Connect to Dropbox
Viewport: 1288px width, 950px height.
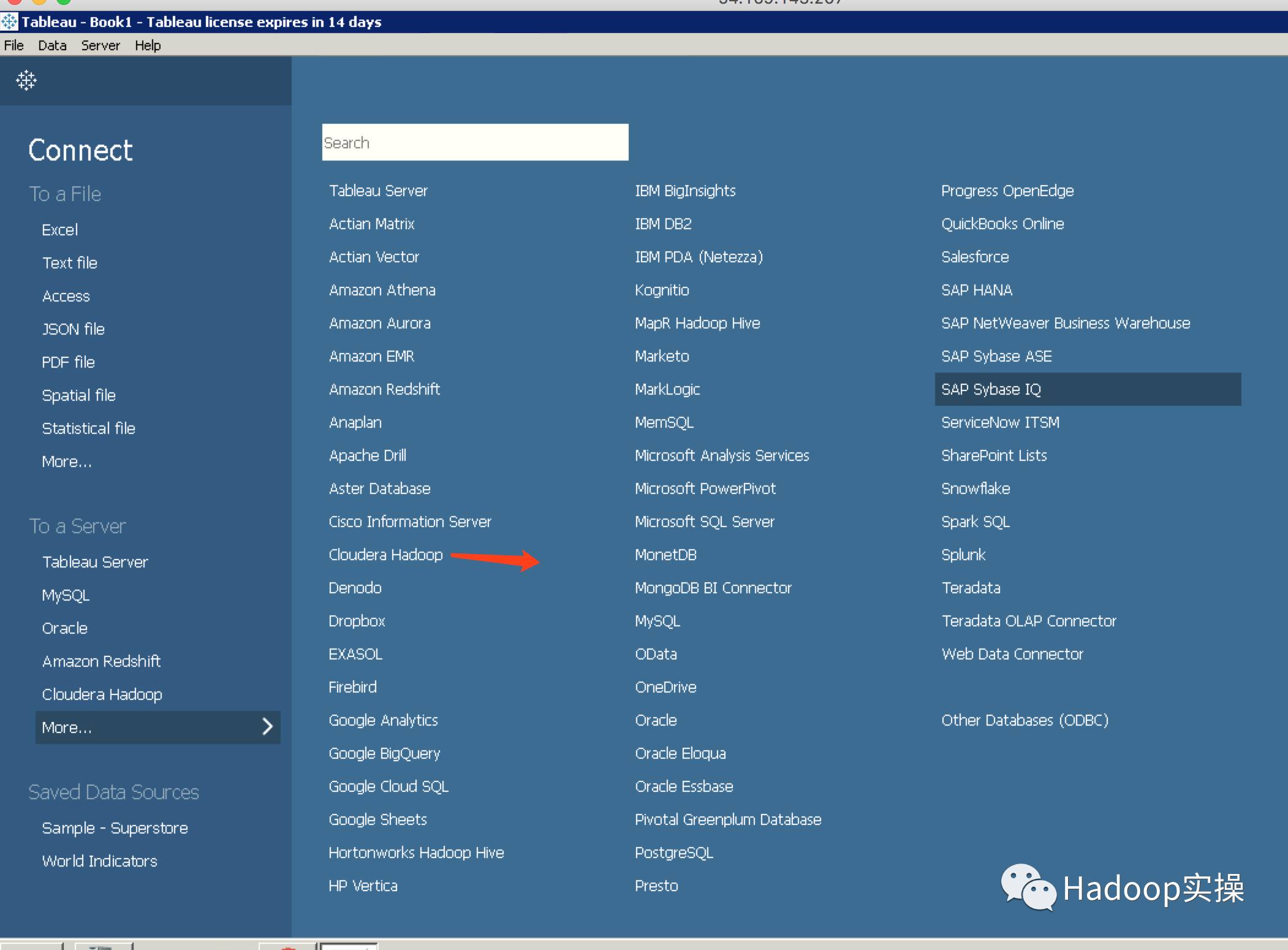[x=357, y=621]
